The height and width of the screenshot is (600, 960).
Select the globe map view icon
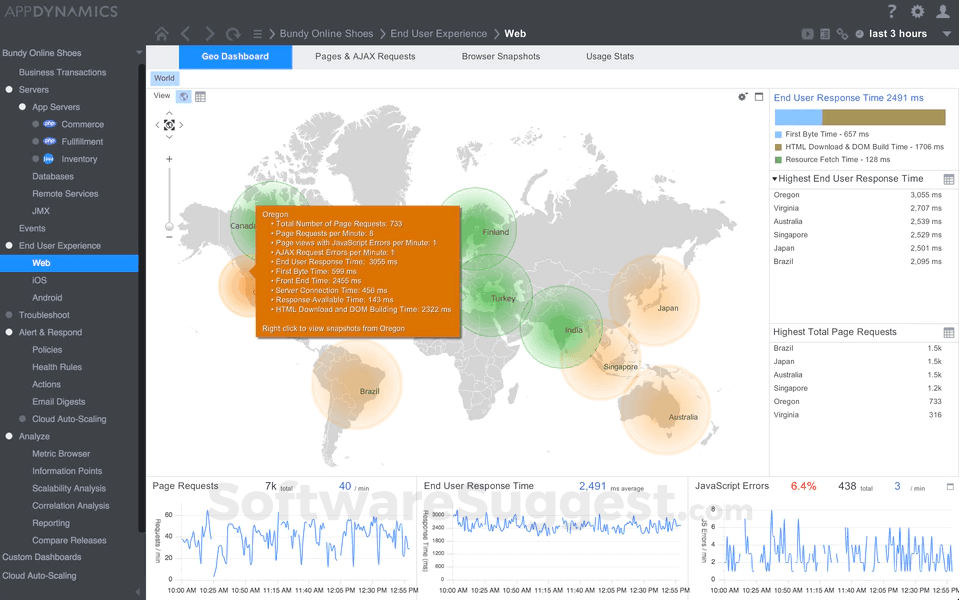184,96
